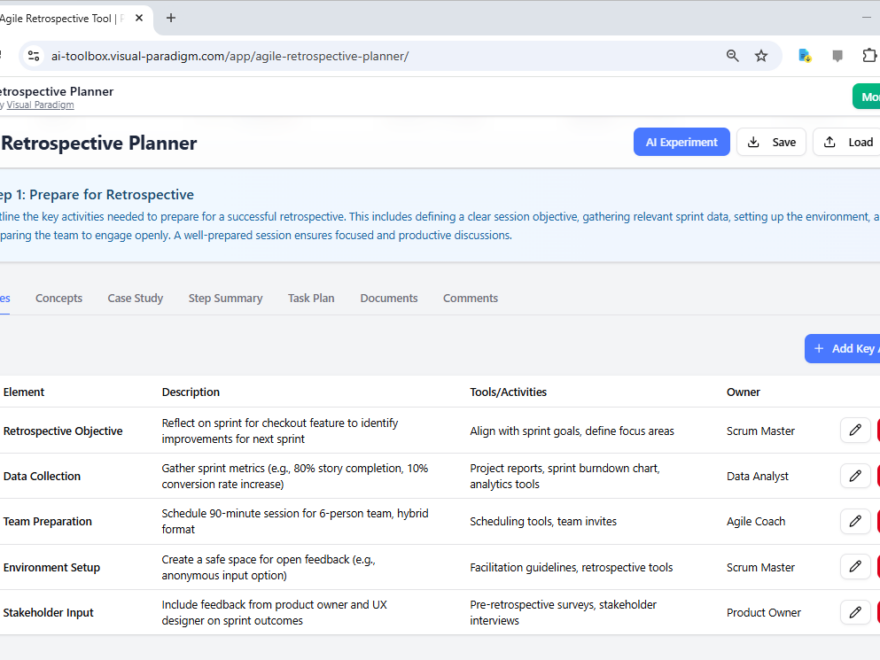Click the Add Key Activity button
The height and width of the screenshot is (660, 880).
pyautogui.click(x=848, y=348)
